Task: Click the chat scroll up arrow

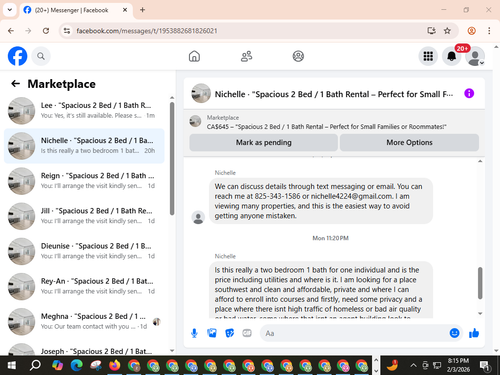Action: (480, 161)
